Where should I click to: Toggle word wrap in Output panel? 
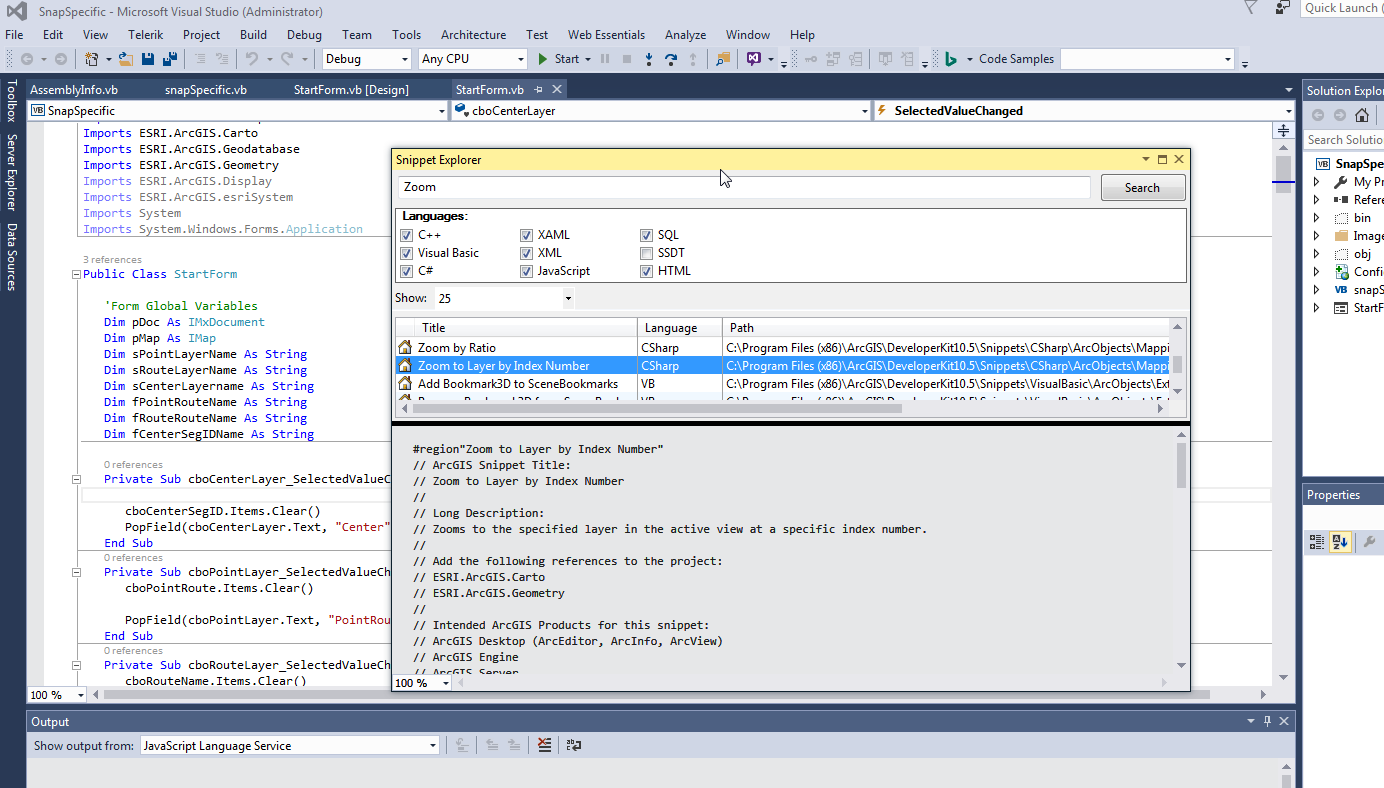coord(574,745)
